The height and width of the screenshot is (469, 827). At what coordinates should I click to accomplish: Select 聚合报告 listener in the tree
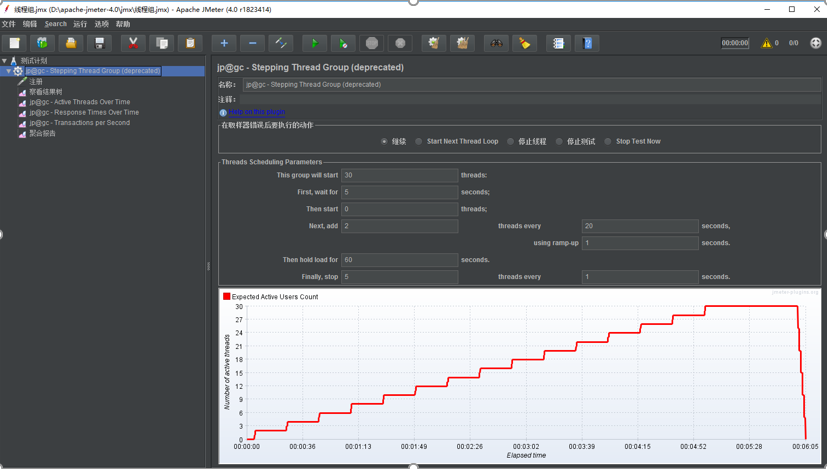42,133
